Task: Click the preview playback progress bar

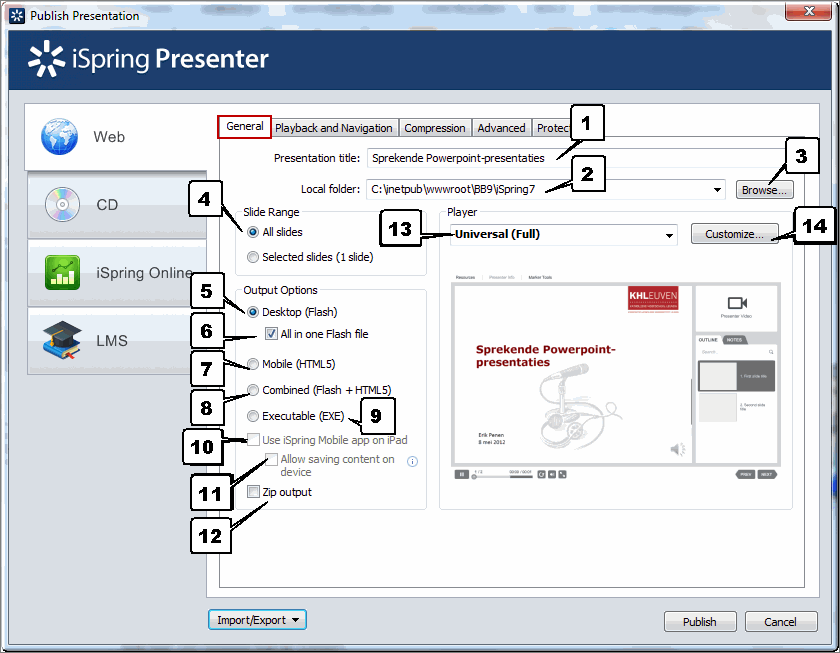Action: (502, 476)
